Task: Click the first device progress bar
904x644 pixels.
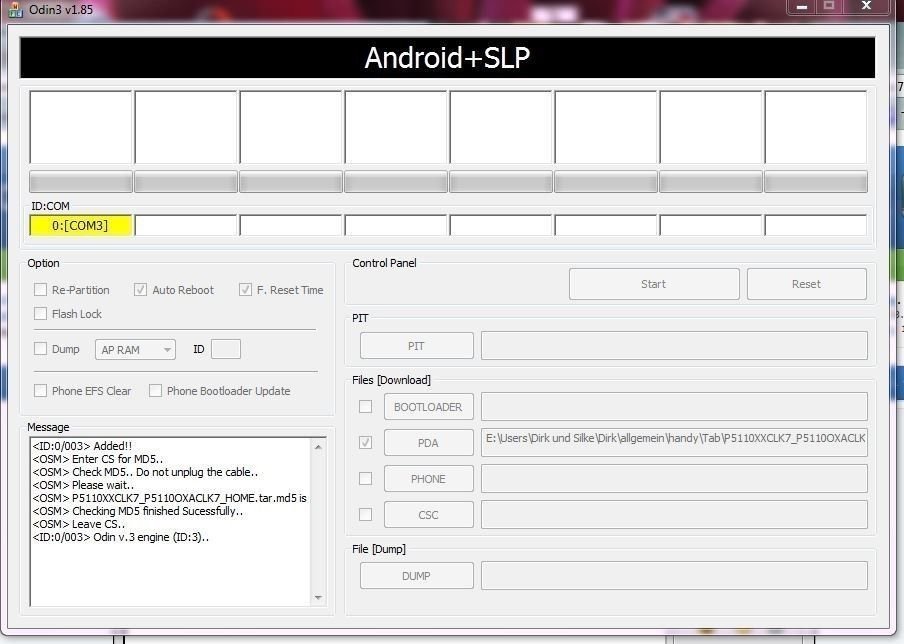Action: (x=81, y=182)
